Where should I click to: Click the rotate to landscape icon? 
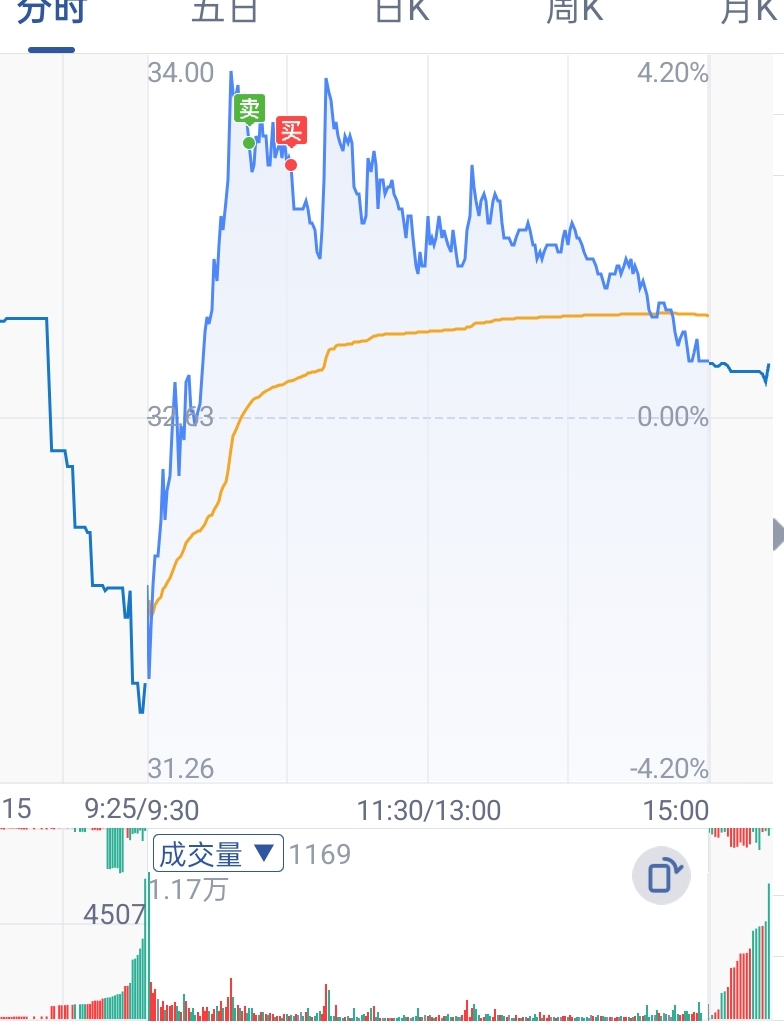(x=661, y=875)
